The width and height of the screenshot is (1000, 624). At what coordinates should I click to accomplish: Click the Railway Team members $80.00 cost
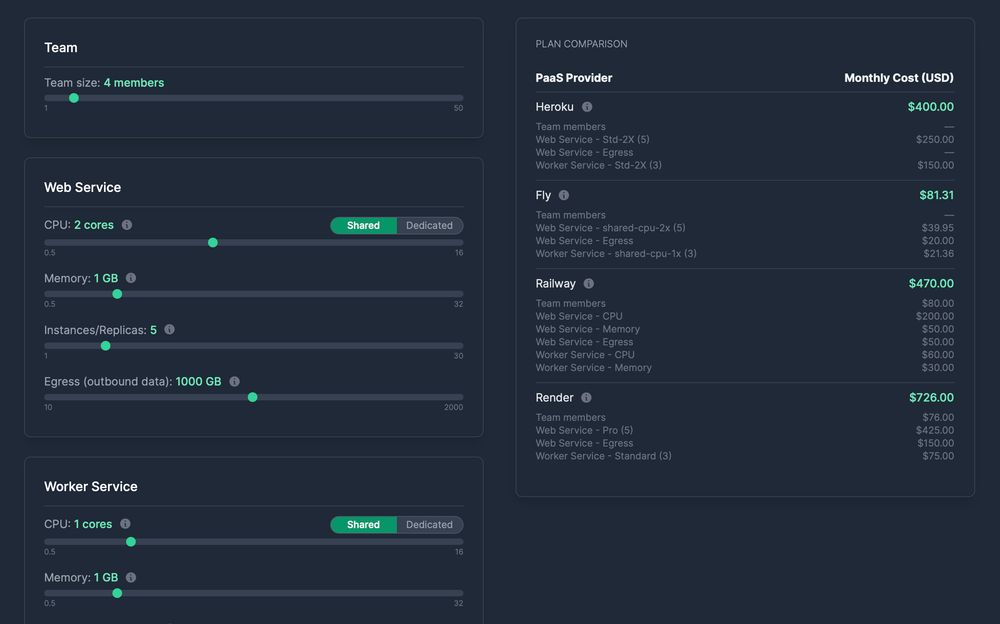(938, 304)
